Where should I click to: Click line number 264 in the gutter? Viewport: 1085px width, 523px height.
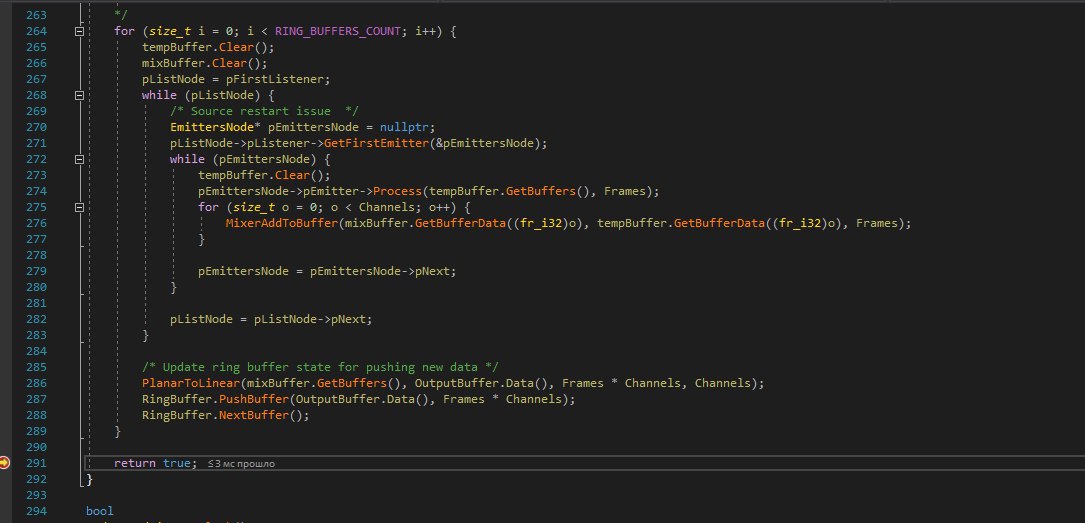point(36,31)
